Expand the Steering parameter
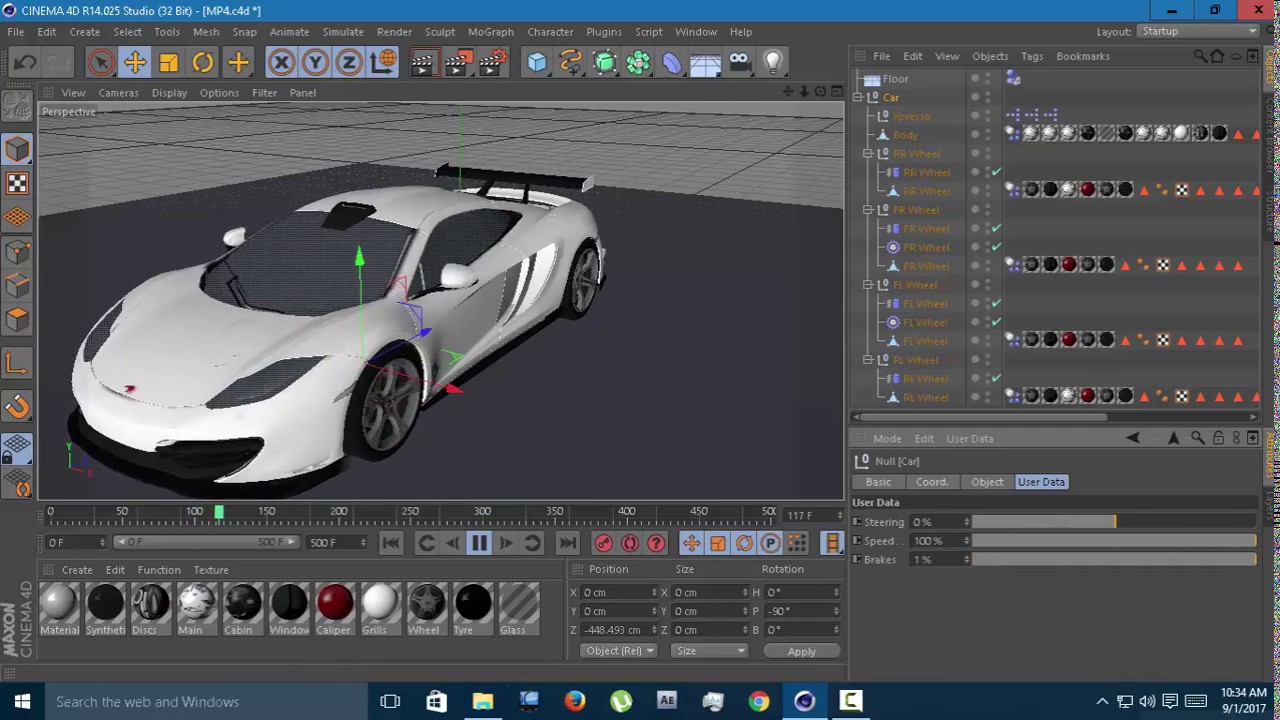The width and height of the screenshot is (1280, 720). (857, 522)
